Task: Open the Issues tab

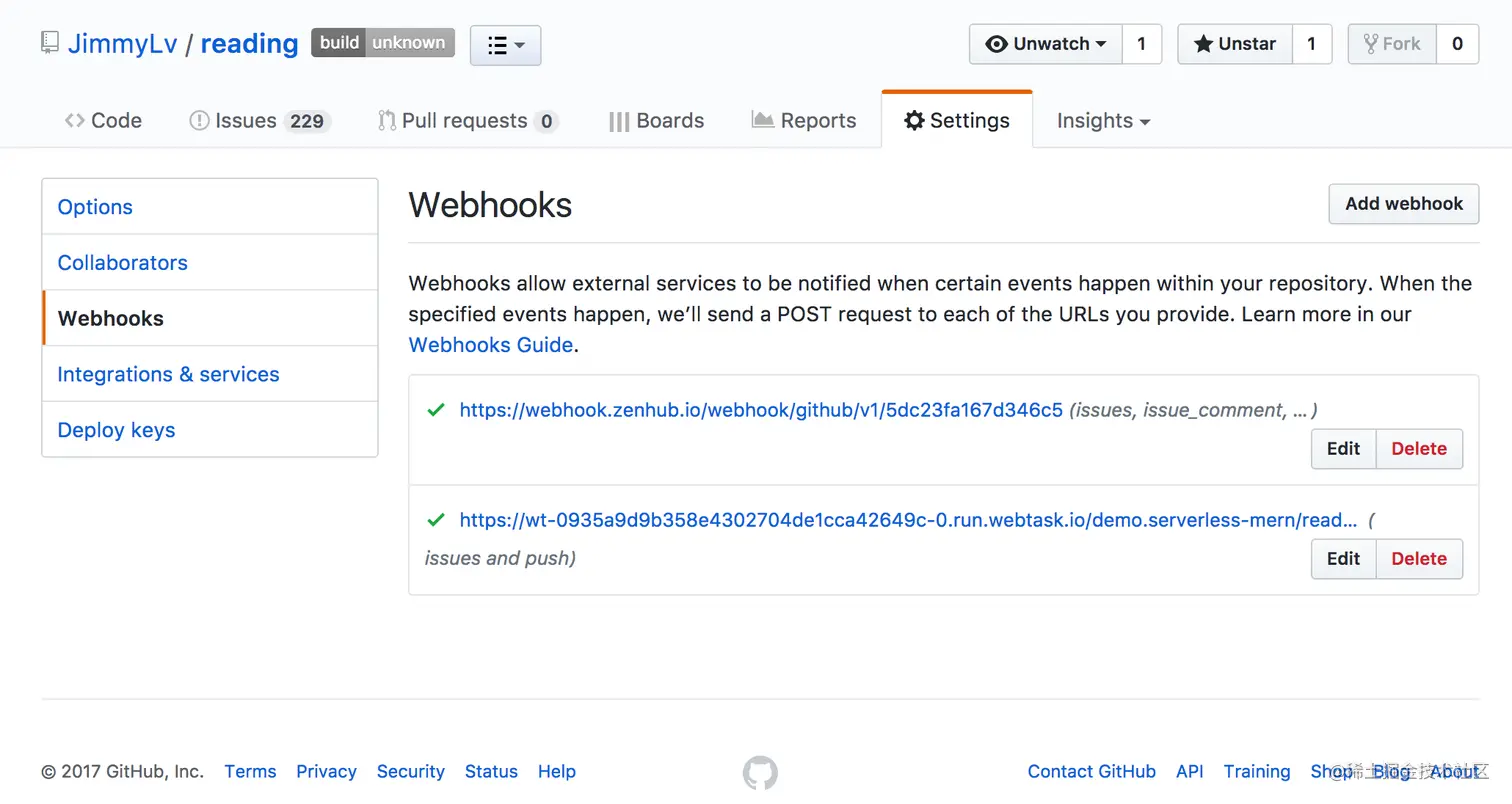Action: click(260, 121)
